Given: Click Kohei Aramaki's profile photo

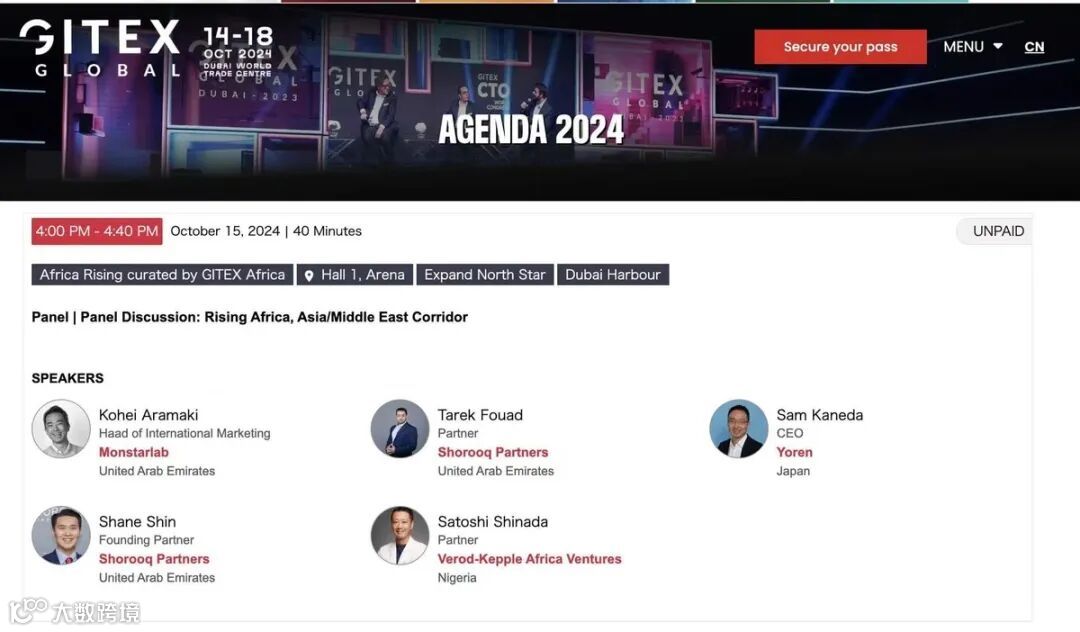Looking at the screenshot, I should (x=61, y=429).
